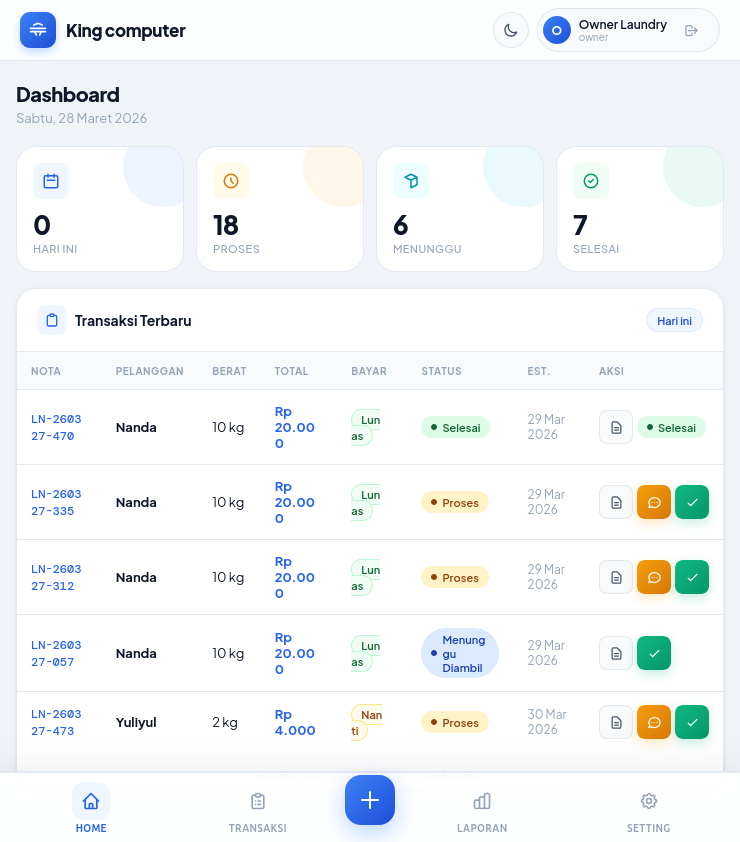Click the Nanti payment badge

point(366,723)
